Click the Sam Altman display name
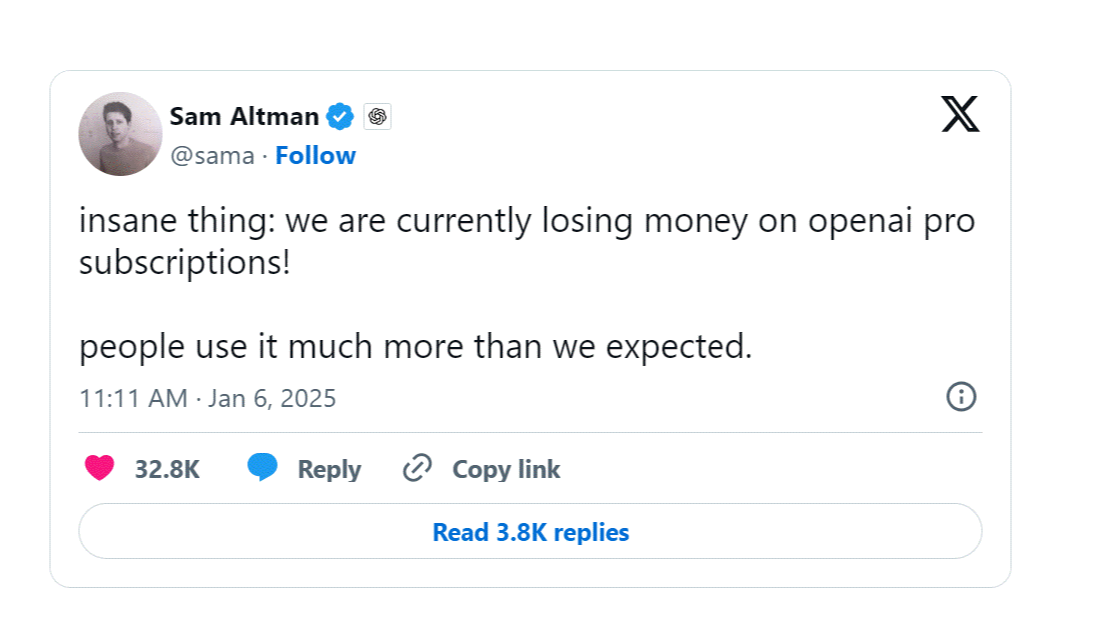The width and height of the screenshot is (1111, 626). pos(244,117)
